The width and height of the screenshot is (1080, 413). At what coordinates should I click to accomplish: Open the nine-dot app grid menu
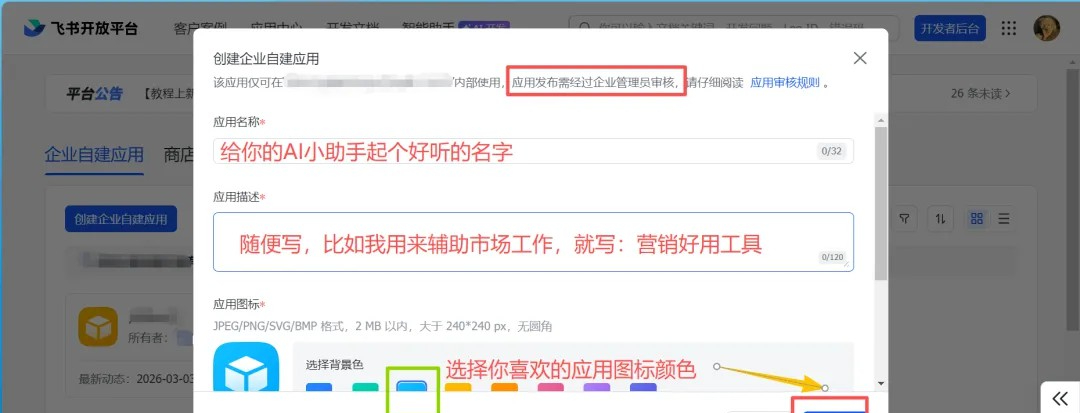point(1008,28)
